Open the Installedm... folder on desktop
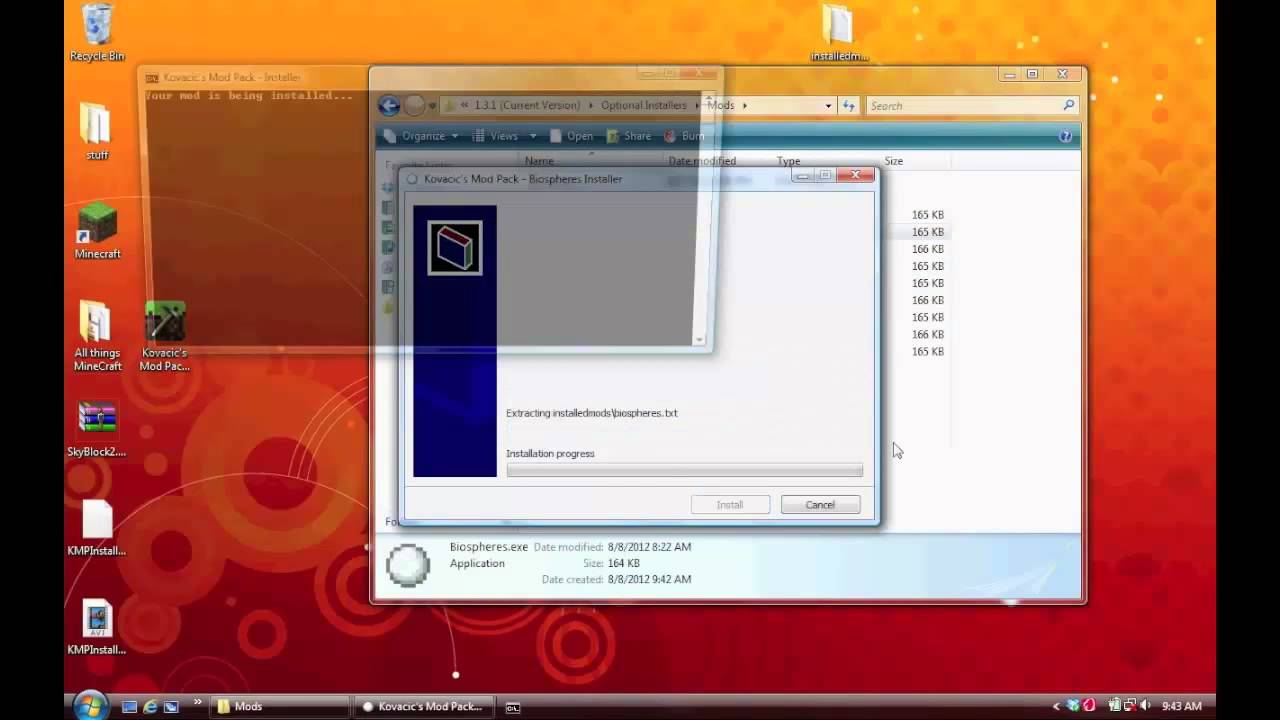Screen dimensions: 1280x720 coord(838,33)
